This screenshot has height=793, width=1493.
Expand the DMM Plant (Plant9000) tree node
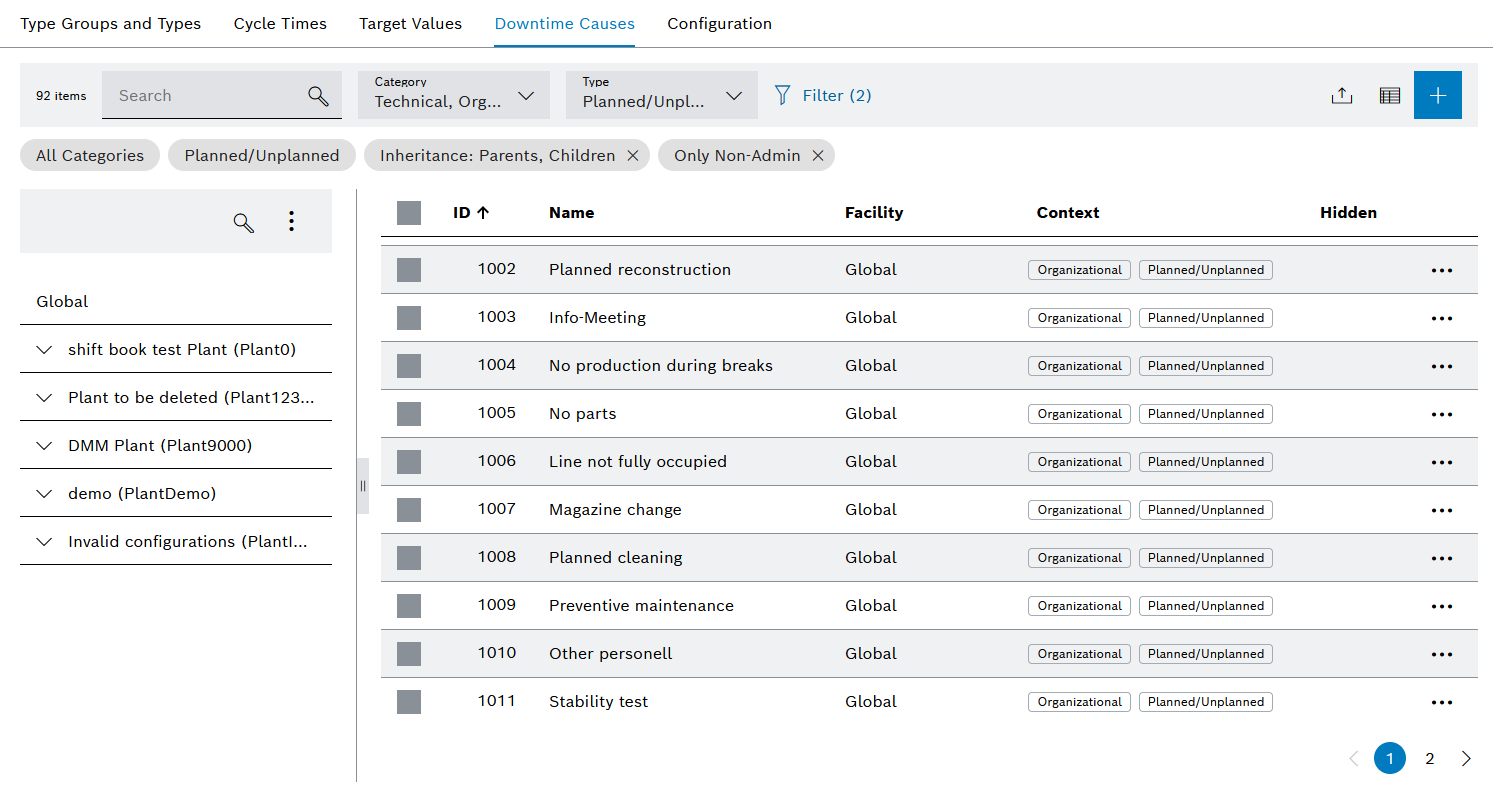tap(44, 446)
